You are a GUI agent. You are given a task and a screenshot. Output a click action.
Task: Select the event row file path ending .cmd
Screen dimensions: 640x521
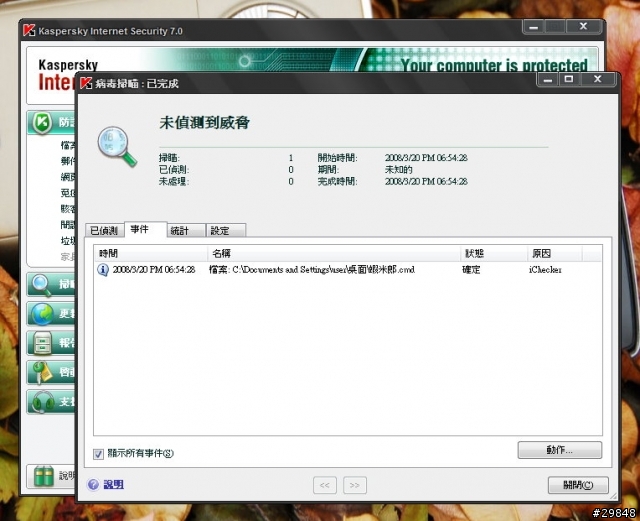pos(312,269)
